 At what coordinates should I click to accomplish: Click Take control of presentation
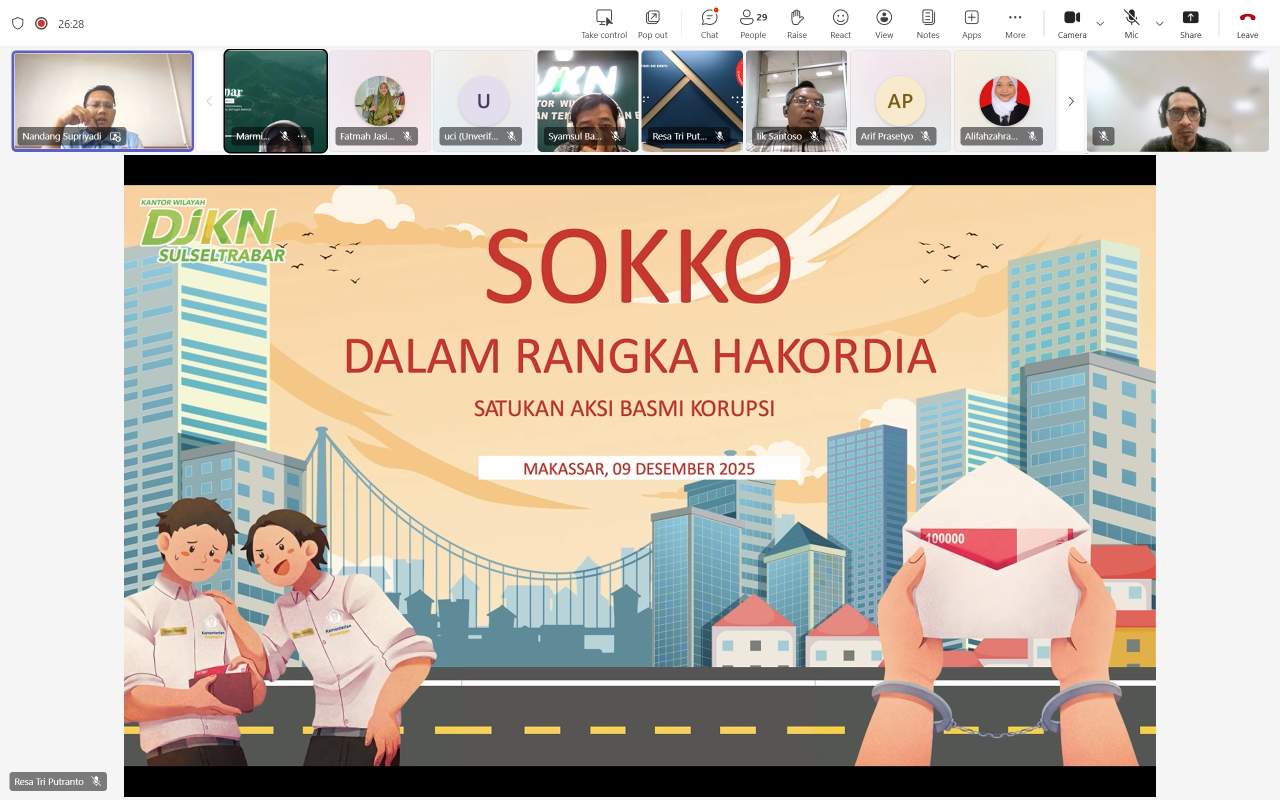click(x=604, y=23)
